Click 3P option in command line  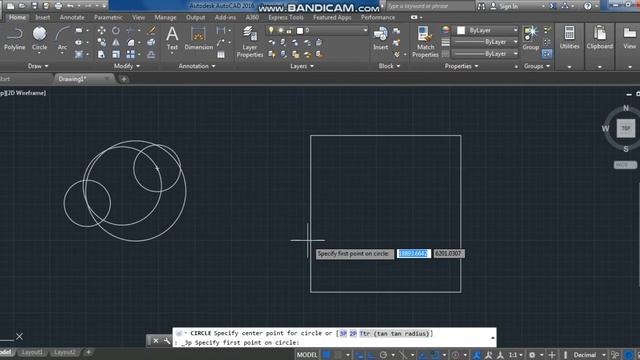pyautogui.click(x=343, y=333)
